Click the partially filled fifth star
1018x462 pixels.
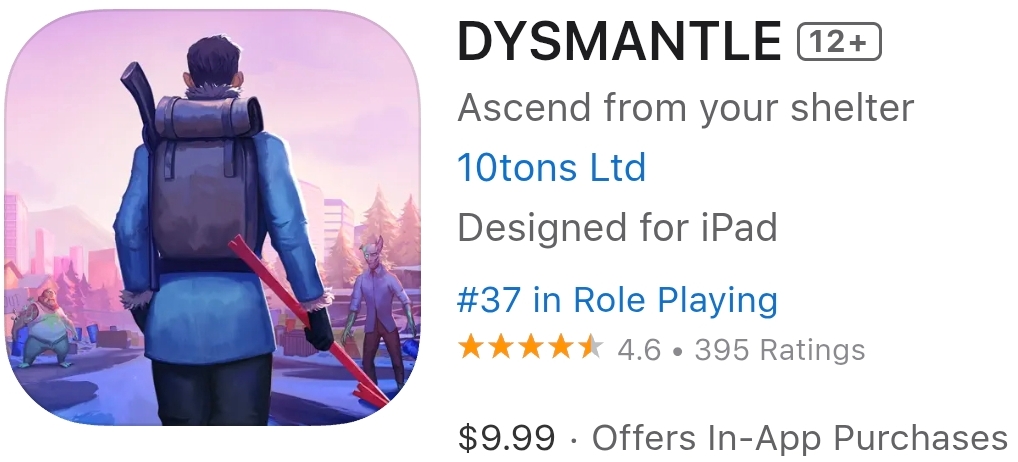click(590, 348)
